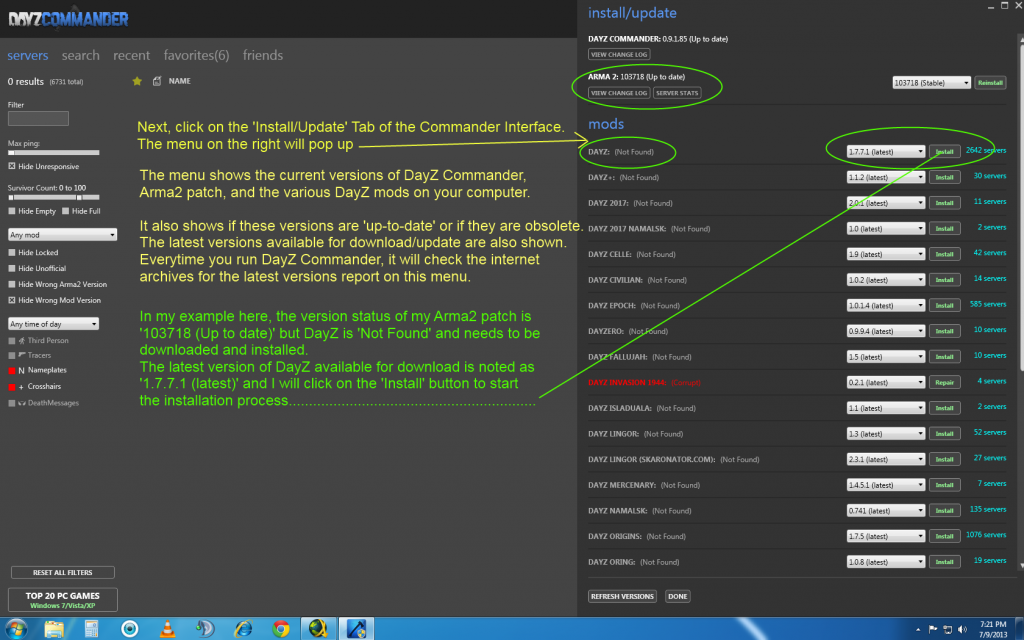The width and height of the screenshot is (1024, 640).
Task: Open the Arma 2 103718 (Stable) version dropdown
Action: [931, 83]
